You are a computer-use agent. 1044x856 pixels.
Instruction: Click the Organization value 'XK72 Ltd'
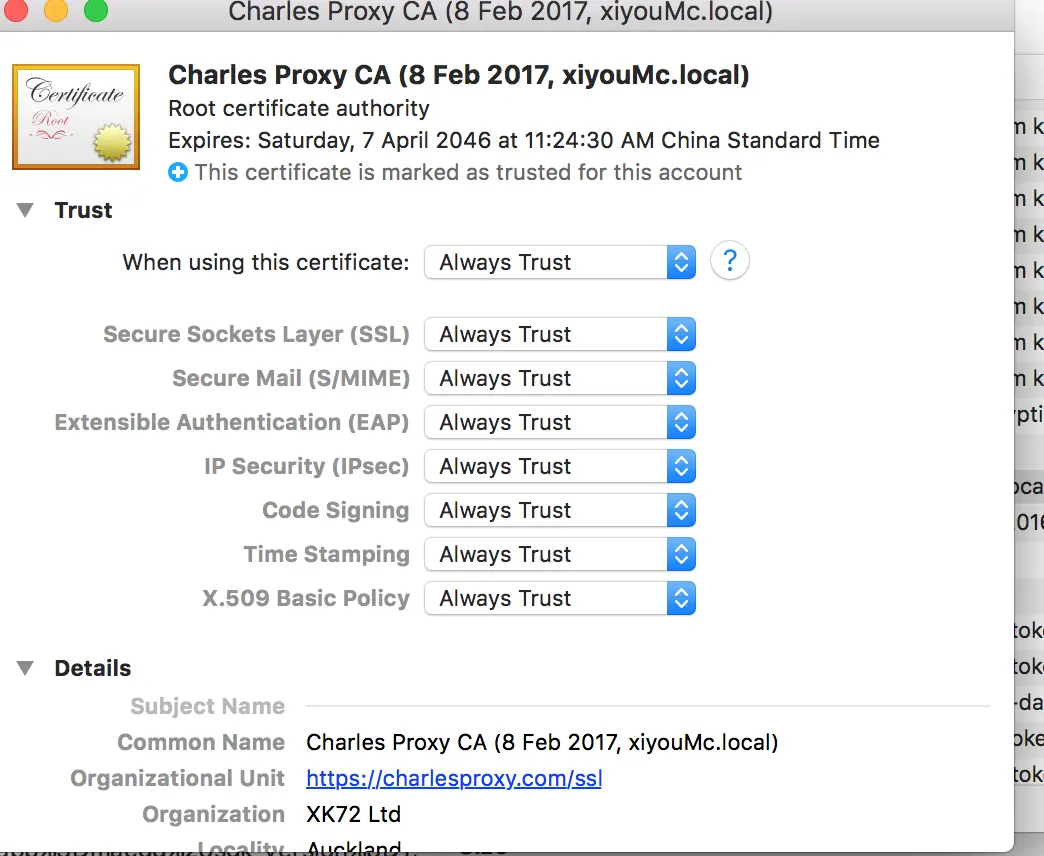click(354, 814)
